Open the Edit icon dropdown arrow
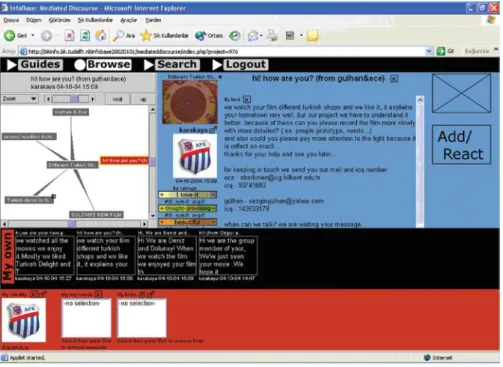This screenshot has height=367, width=503. click(301, 35)
